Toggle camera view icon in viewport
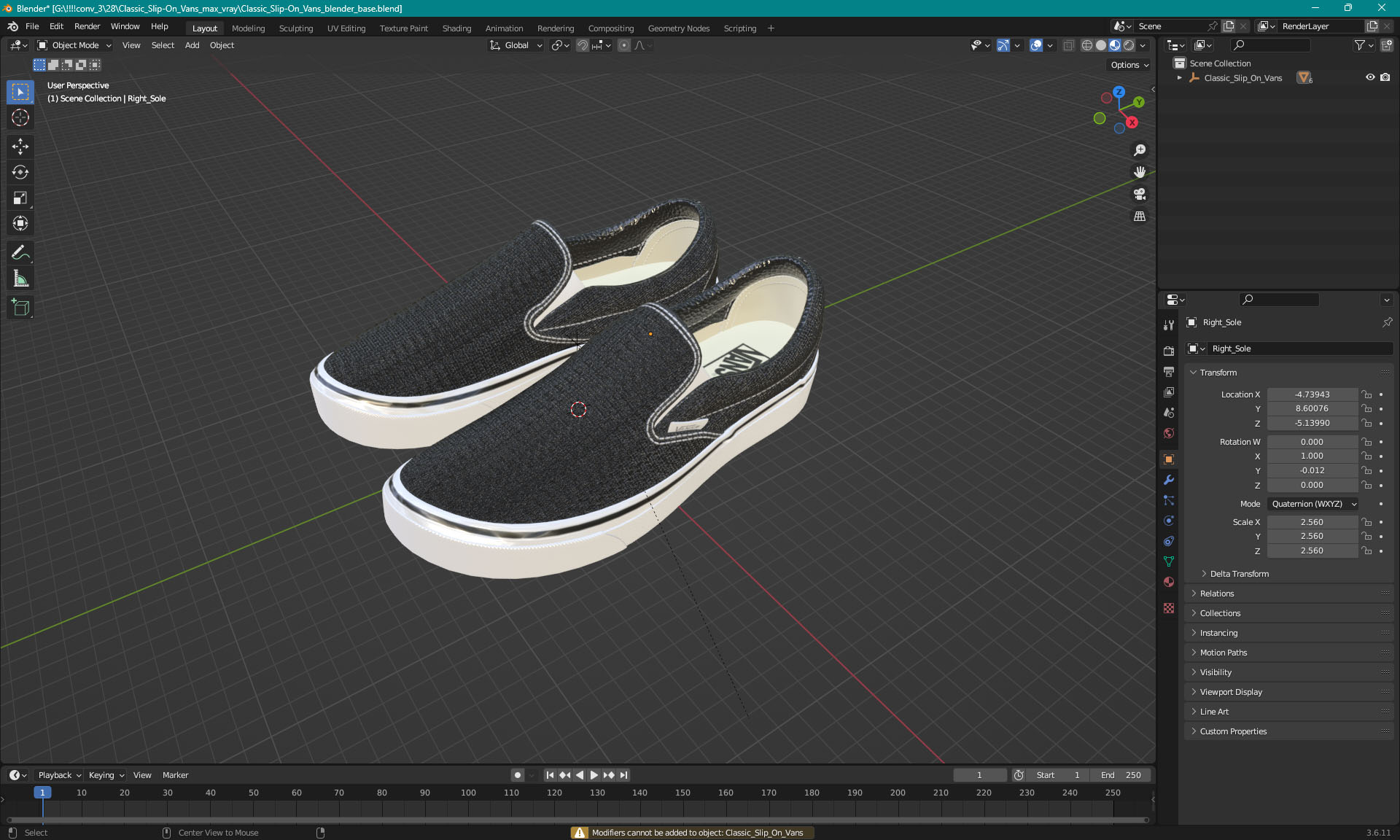The image size is (1400, 840). (1140, 194)
